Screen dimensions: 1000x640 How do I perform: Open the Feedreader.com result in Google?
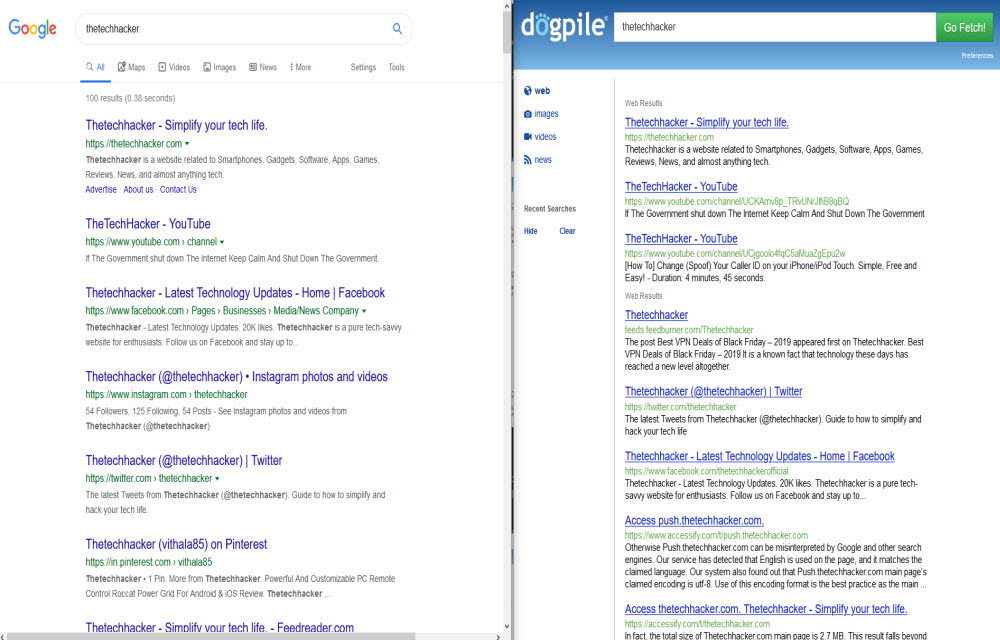coord(219,627)
